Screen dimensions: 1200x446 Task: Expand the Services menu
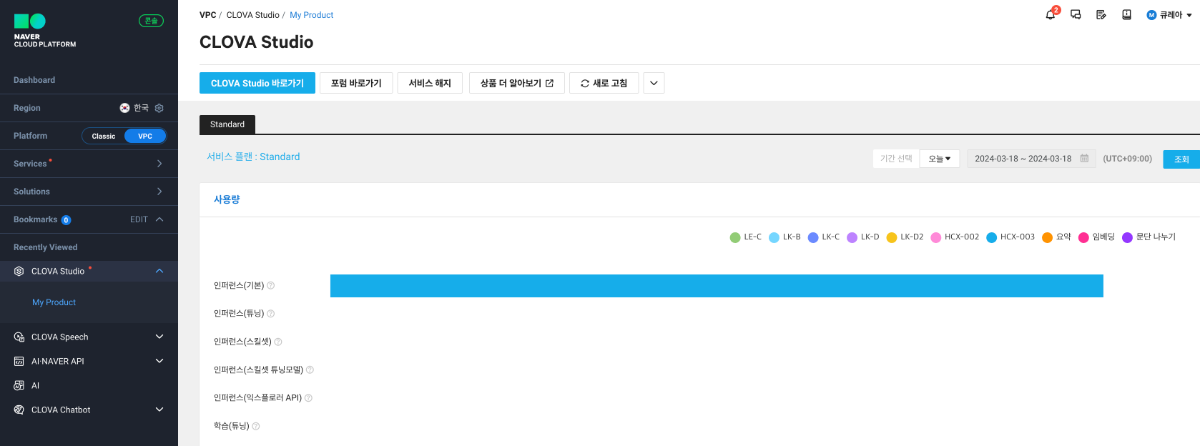[159, 163]
